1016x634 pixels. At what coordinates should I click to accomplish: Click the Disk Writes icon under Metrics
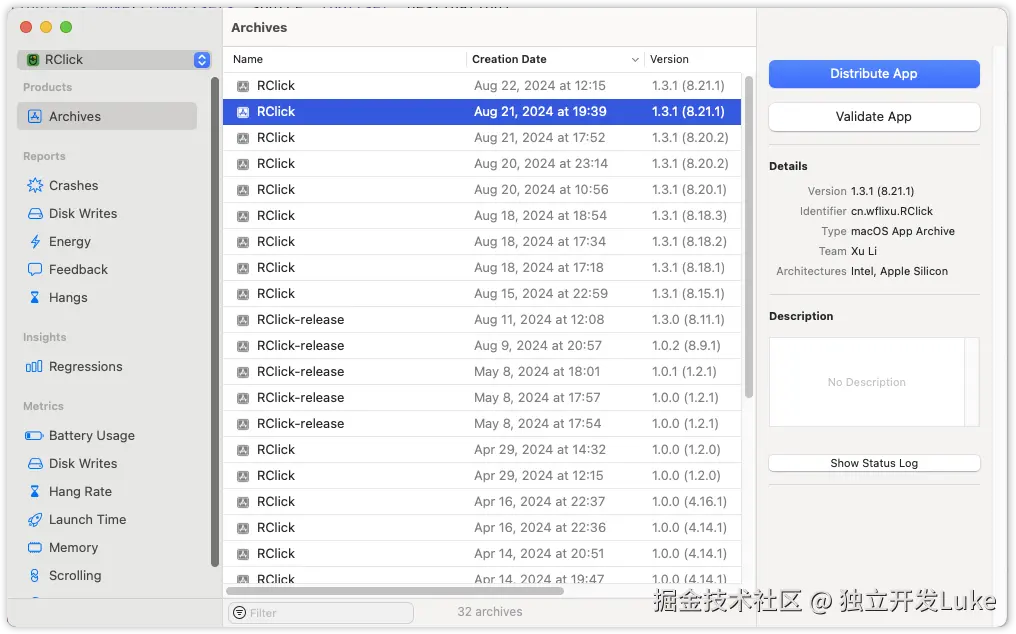(x=34, y=464)
